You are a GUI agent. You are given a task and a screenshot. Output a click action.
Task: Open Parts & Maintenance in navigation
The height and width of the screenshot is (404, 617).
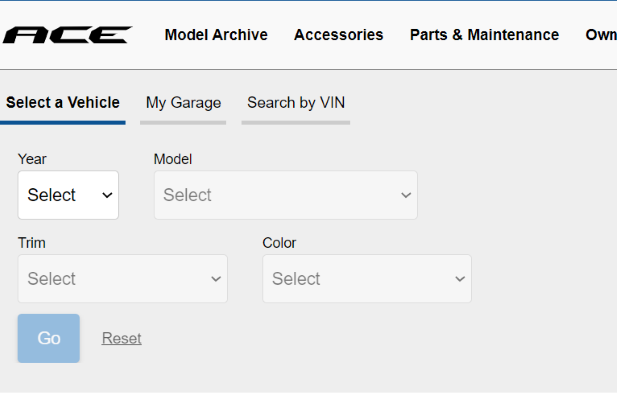tap(484, 35)
